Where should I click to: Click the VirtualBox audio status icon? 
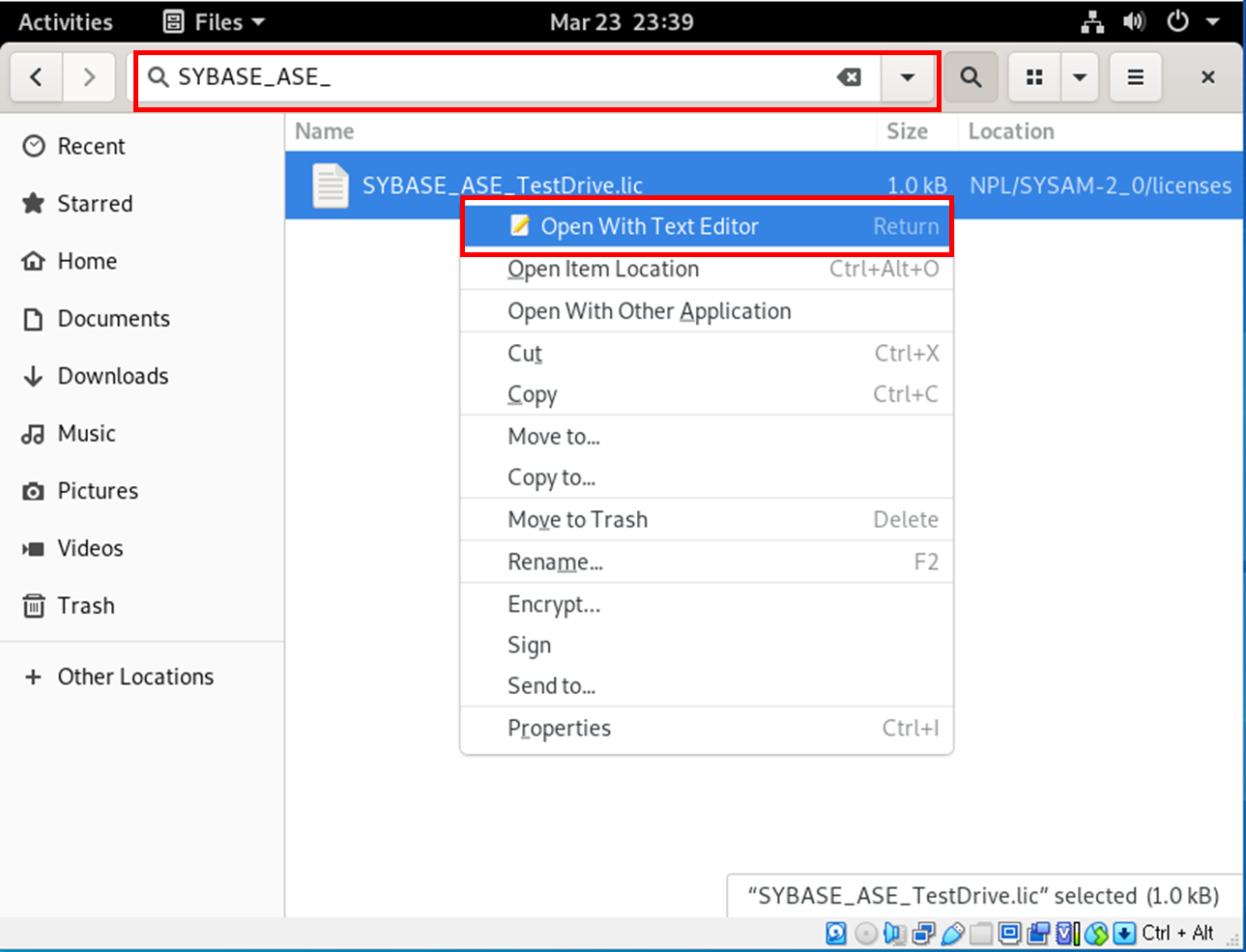coord(895,934)
